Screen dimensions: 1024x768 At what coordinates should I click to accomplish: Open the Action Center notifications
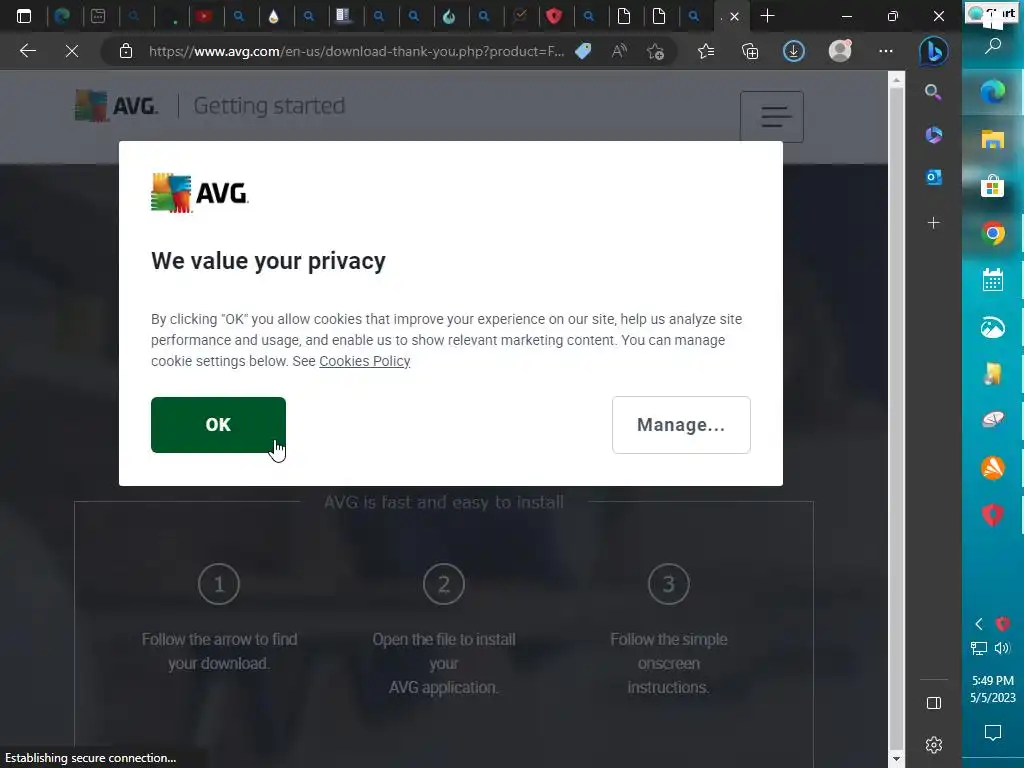tap(993, 733)
